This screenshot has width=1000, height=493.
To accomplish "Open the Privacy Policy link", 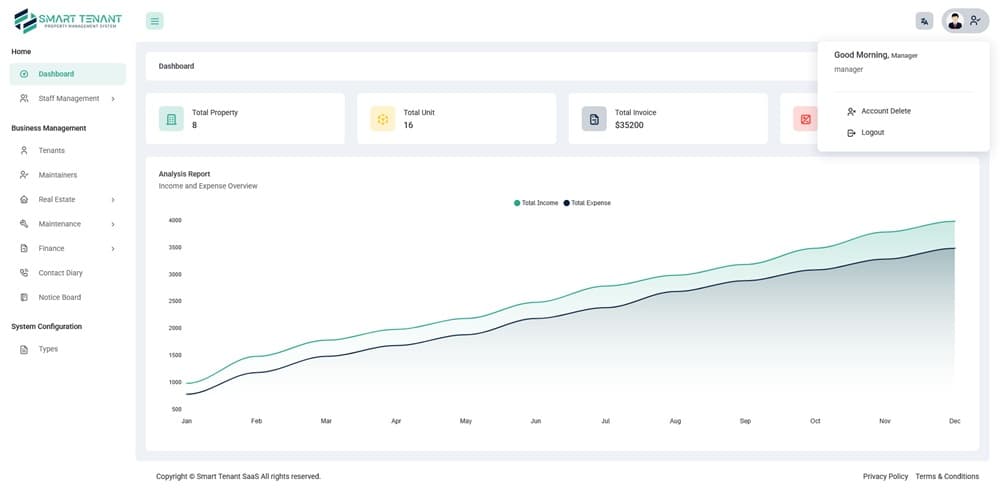I will (885, 476).
